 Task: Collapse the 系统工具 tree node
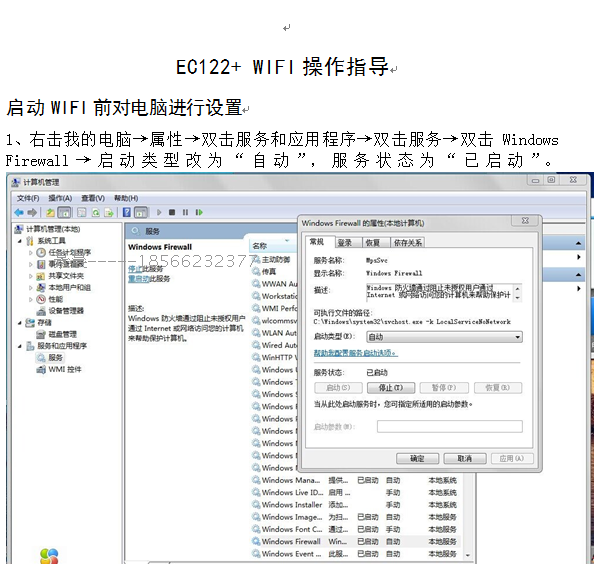pyautogui.click(x=20, y=241)
